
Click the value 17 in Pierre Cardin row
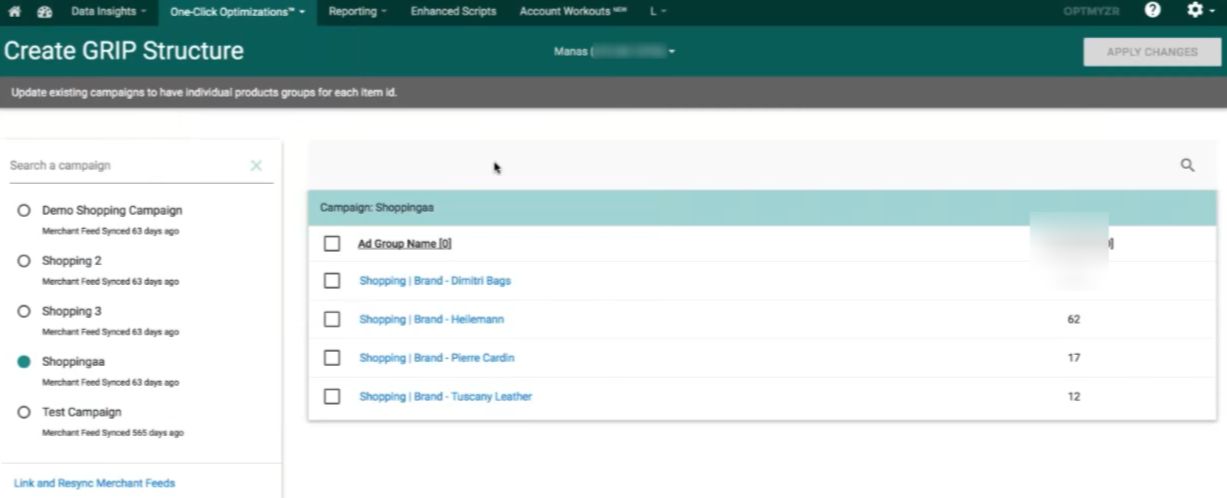pos(1074,357)
